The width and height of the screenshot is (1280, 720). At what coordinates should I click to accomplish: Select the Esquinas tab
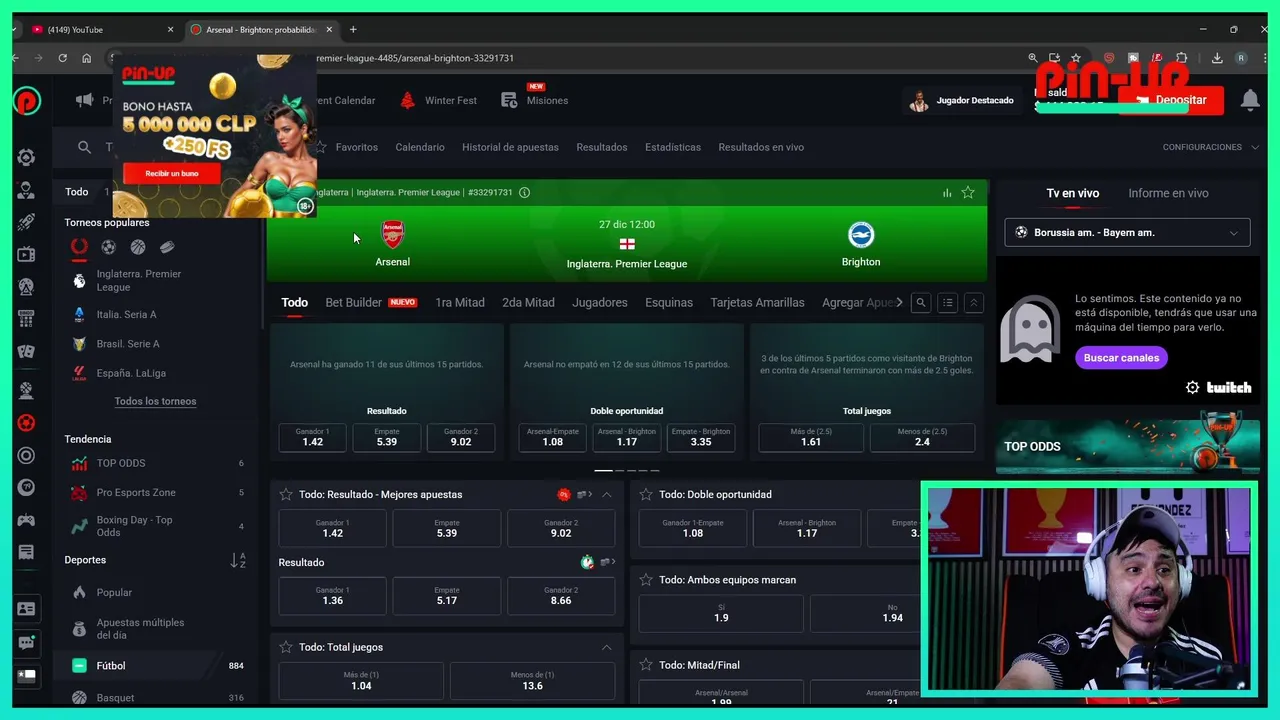point(669,302)
